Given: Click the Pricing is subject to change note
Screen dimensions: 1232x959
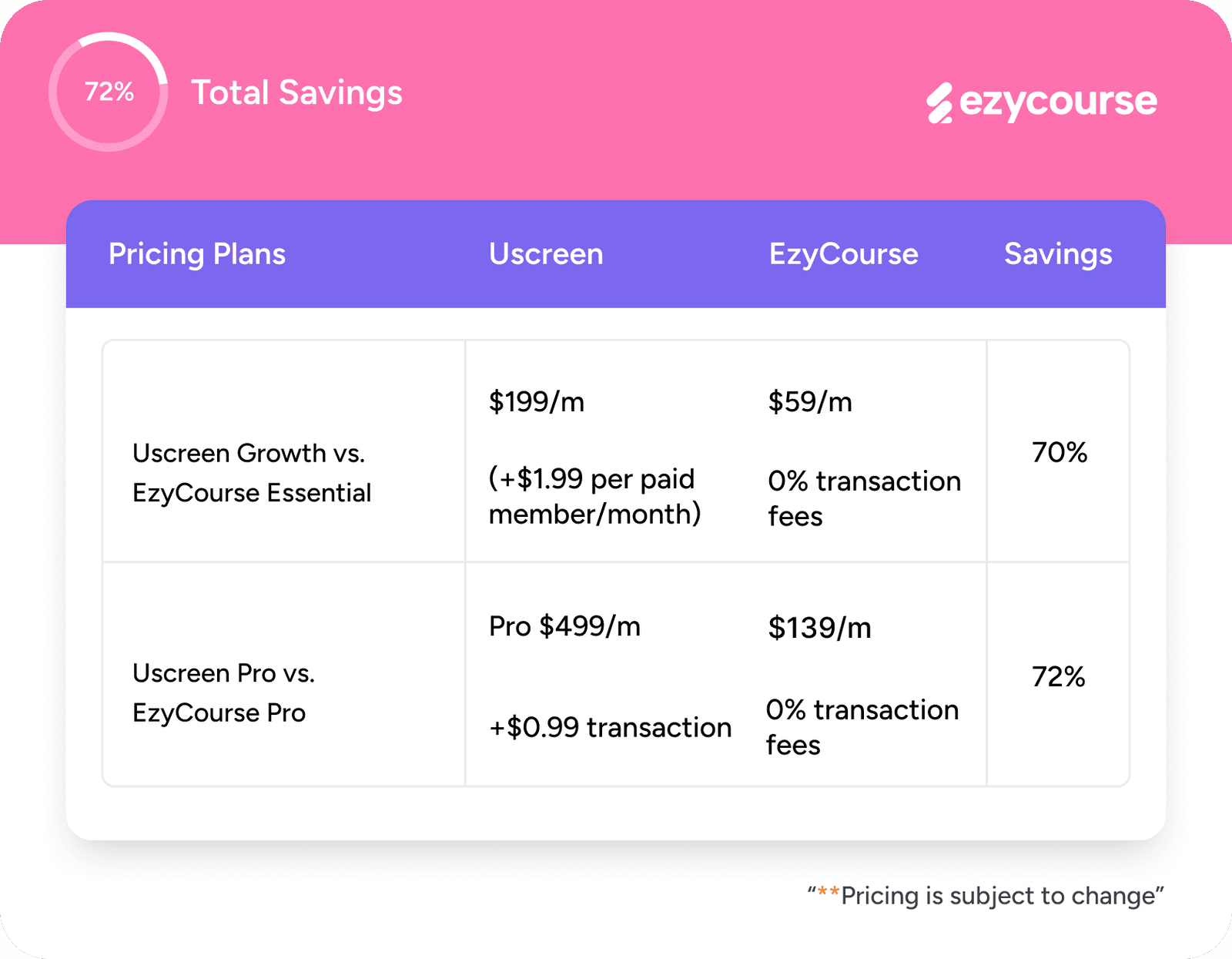Looking at the screenshot, I should click(986, 896).
